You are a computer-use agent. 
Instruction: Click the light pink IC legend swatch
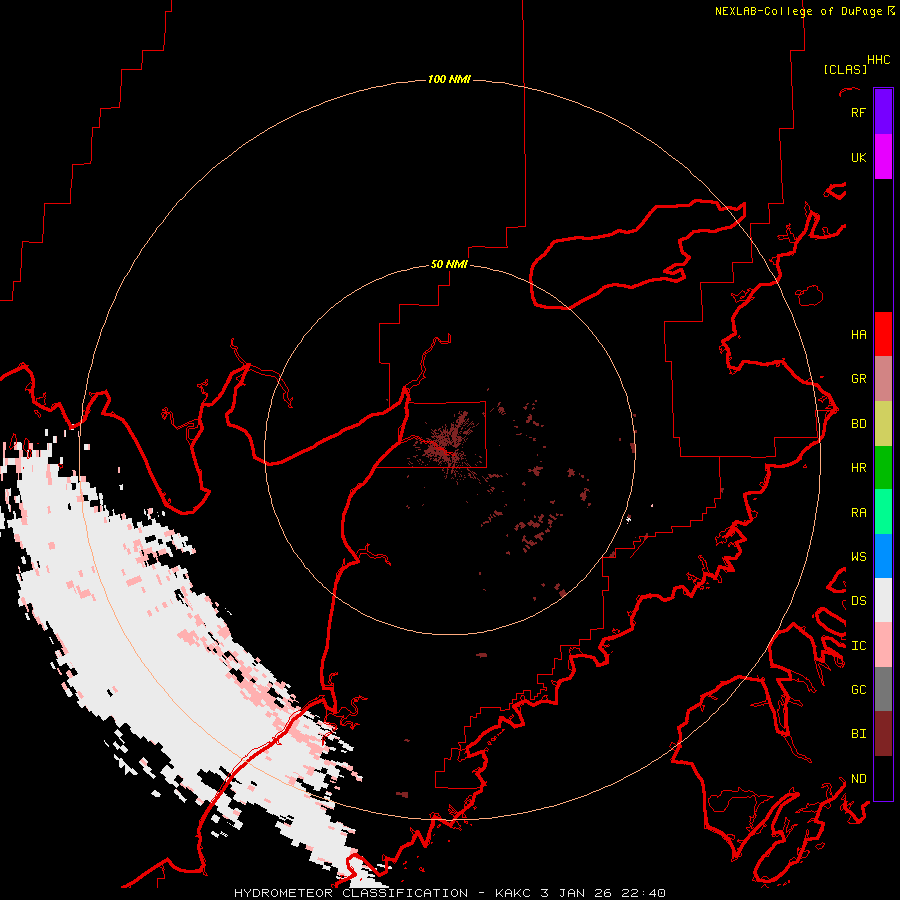coord(883,645)
